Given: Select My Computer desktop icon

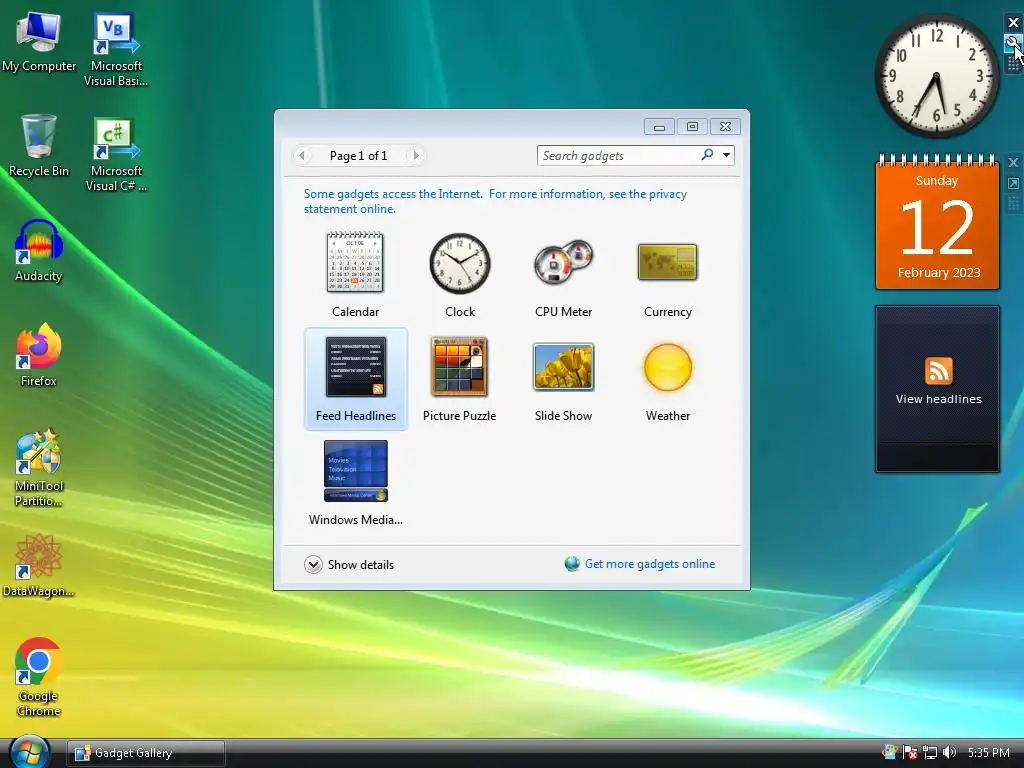Looking at the screenshot, I should 39,42.
